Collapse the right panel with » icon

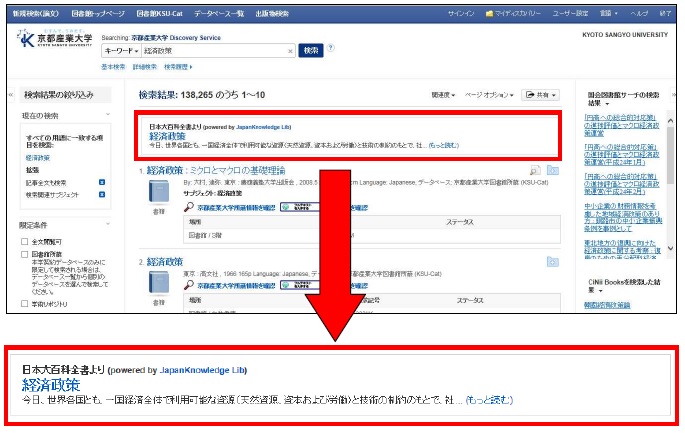(x=673, y=94)
